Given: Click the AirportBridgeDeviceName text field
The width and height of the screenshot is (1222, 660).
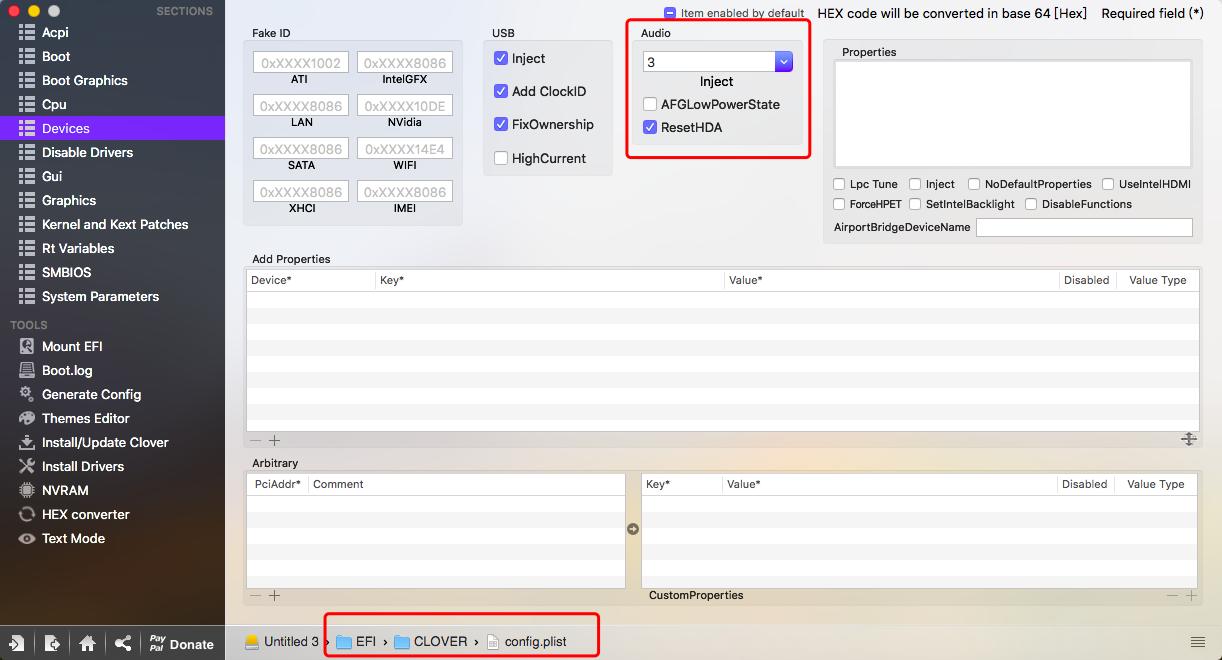Looking at the screenshot, I should [x=1084, y=227].
